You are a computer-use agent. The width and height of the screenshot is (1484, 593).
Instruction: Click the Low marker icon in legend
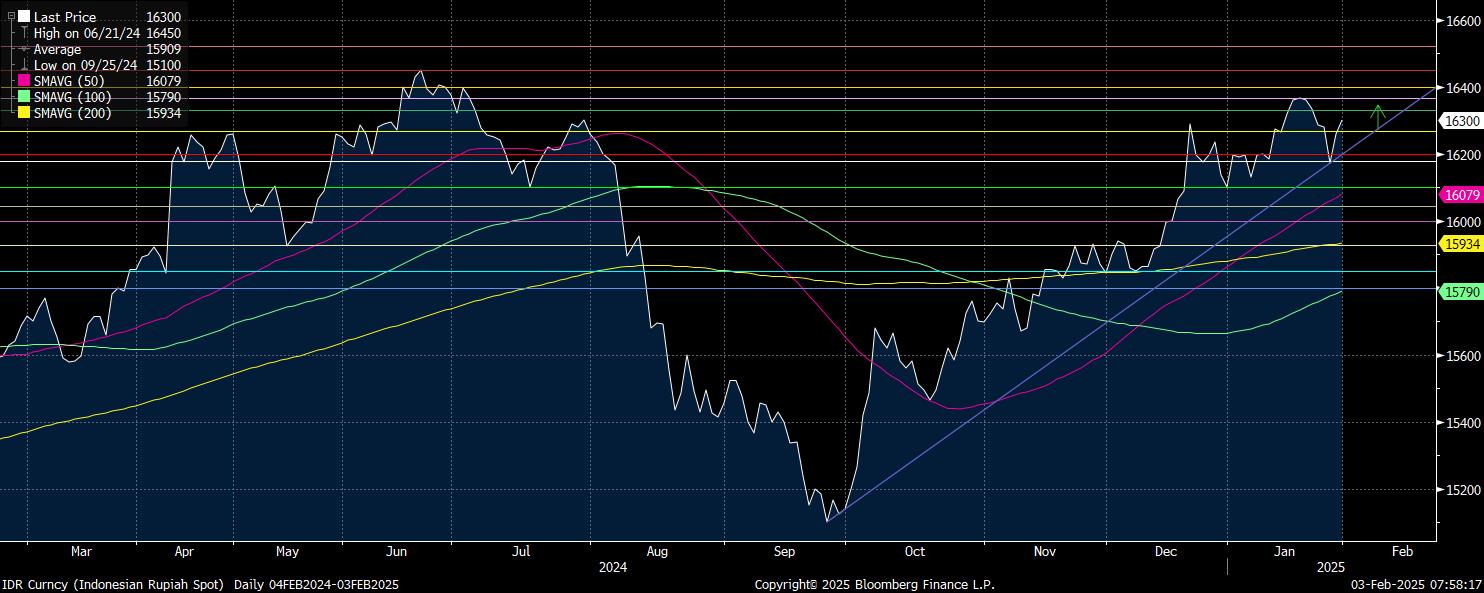click(24, 65)
